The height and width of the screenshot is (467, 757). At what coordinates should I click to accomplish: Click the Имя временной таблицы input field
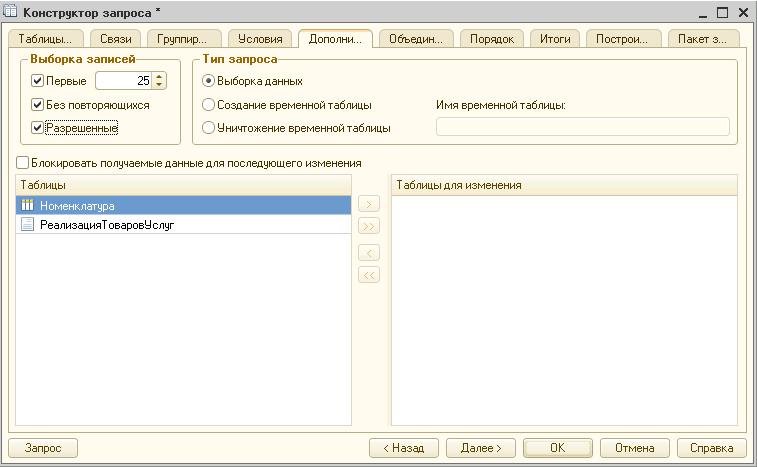tap(583, 127)
